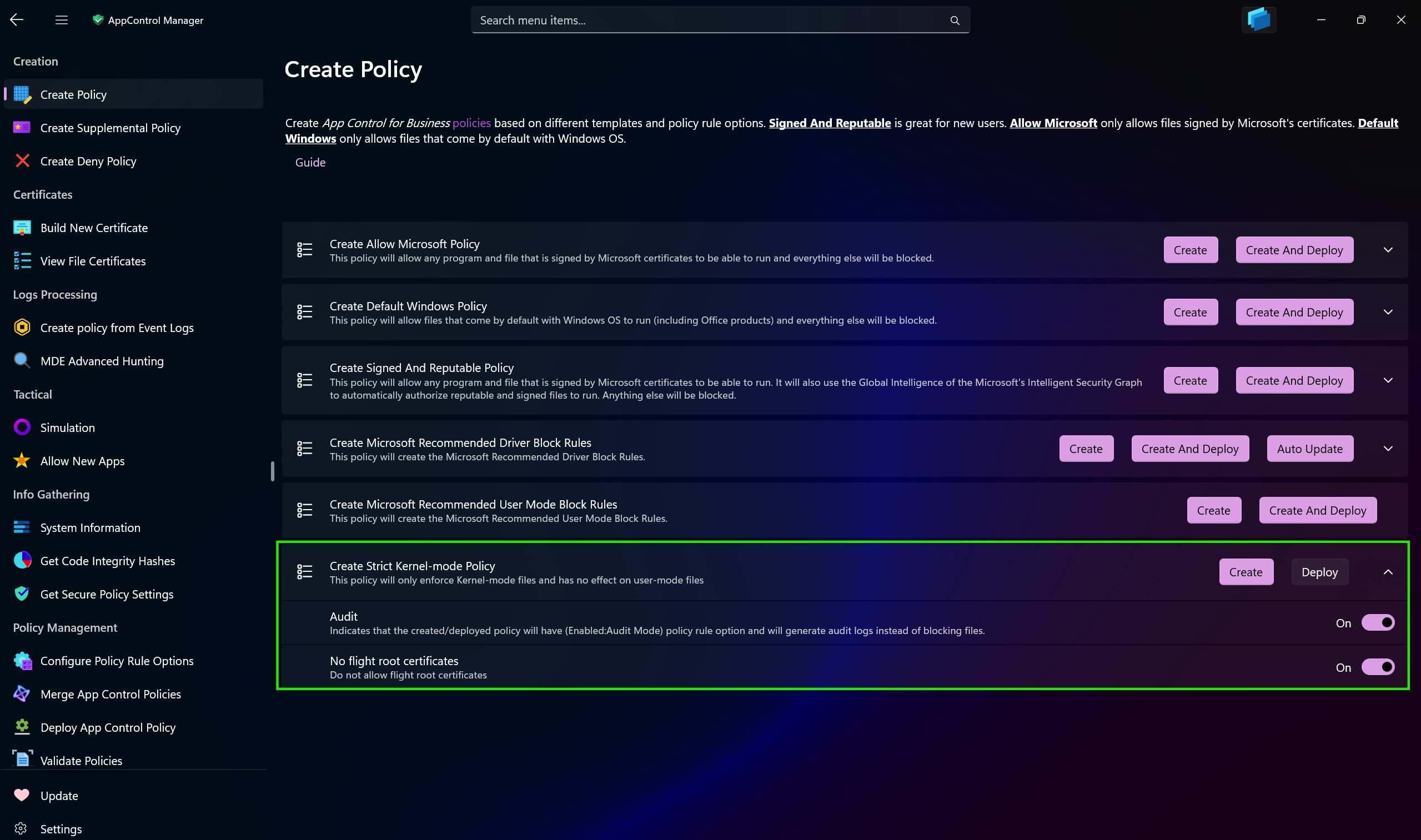1421x840 pixels.
Task: Click the Create Policy grid icon
Action: pyautogui.click(x=22, y=94)
